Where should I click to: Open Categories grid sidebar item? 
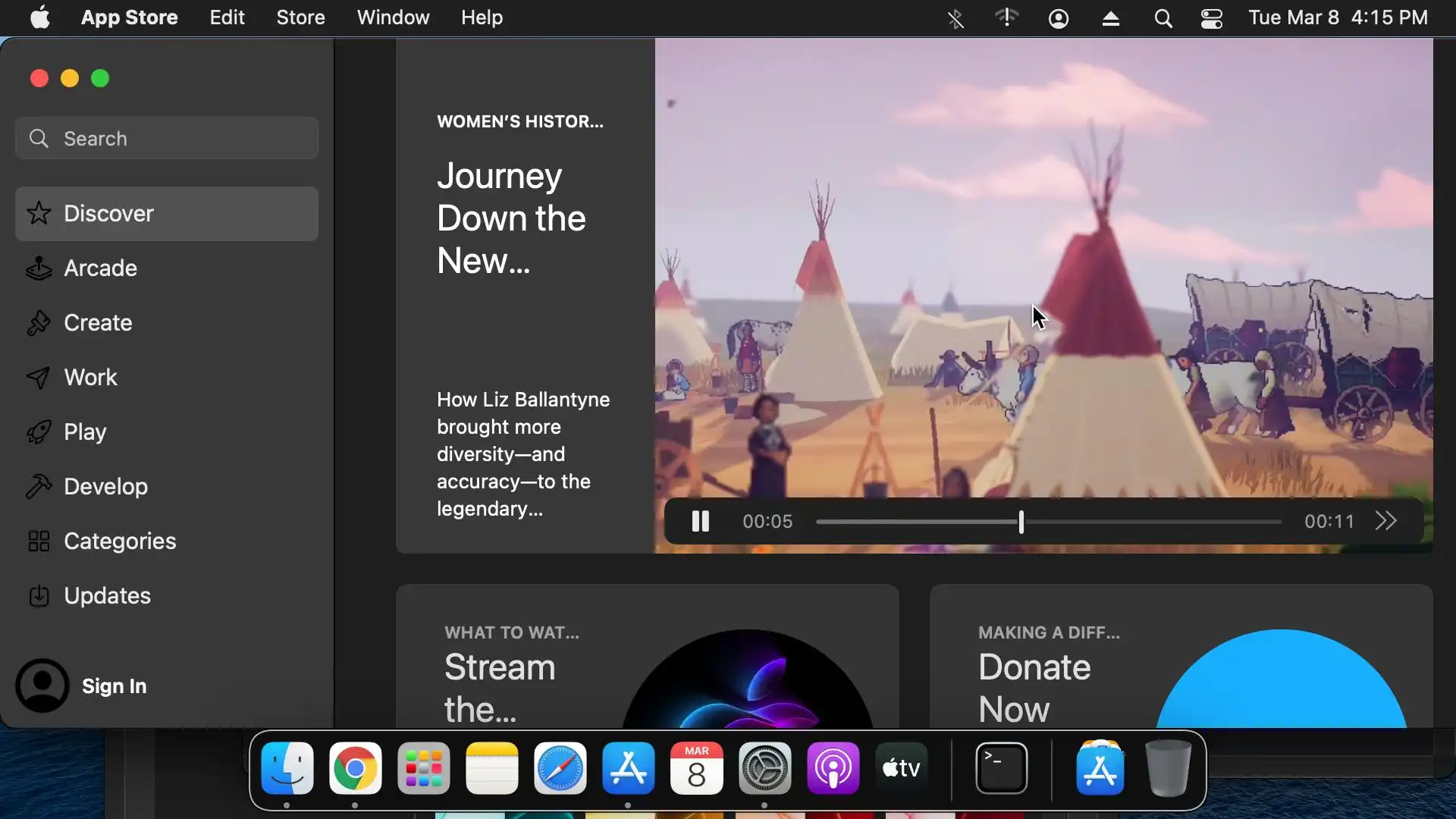tap(119, 541)
